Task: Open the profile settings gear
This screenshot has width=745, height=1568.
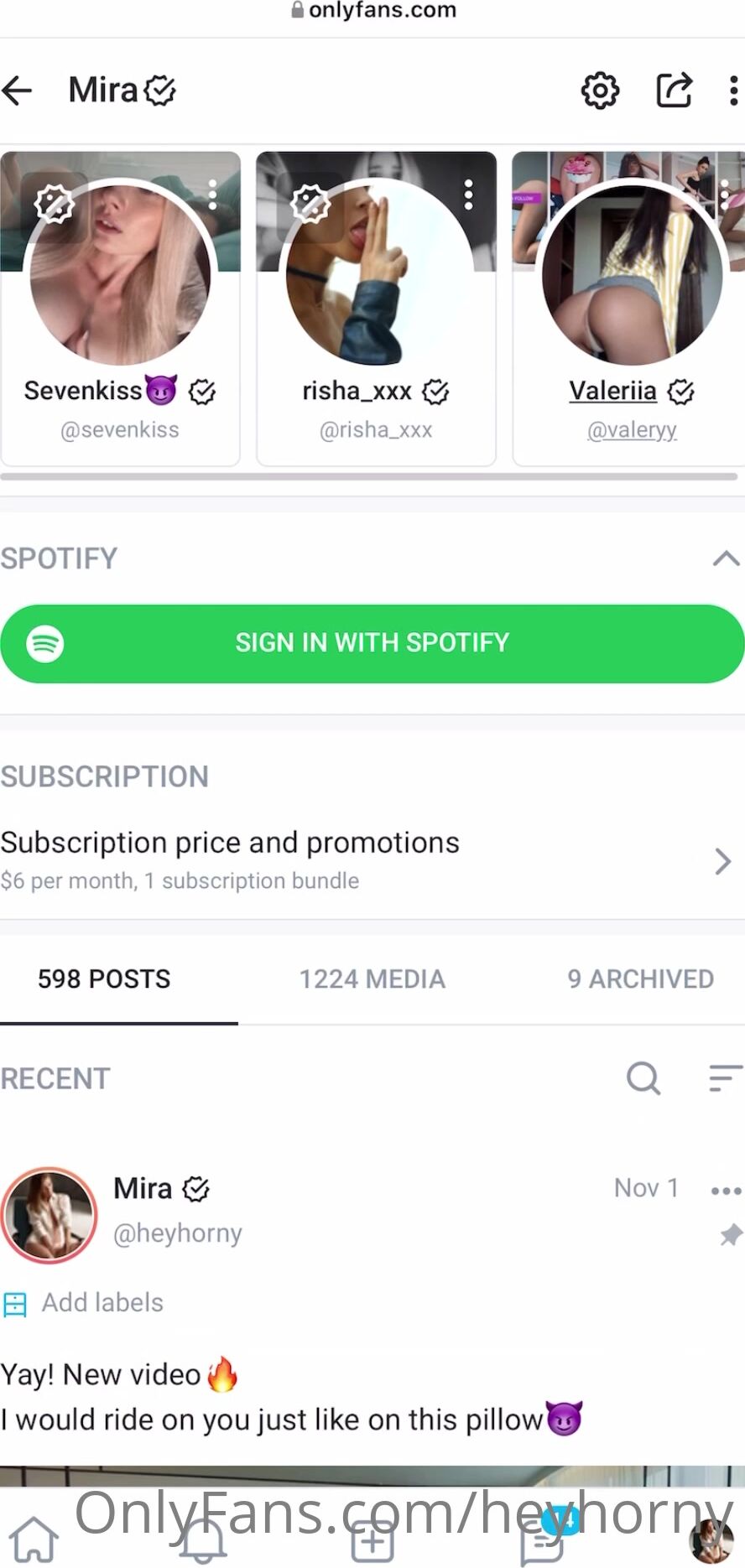Action: (600, 91)
